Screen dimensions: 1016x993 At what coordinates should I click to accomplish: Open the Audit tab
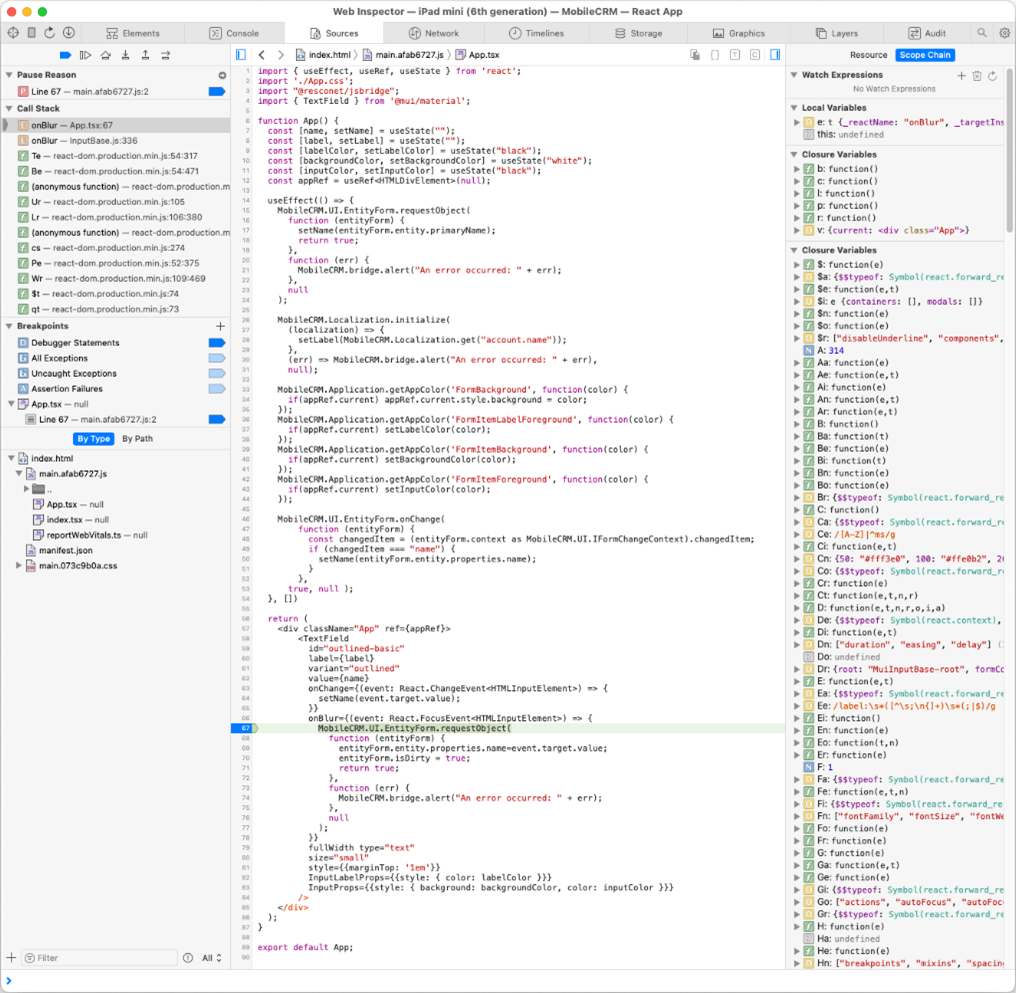(x=927, y=33)
